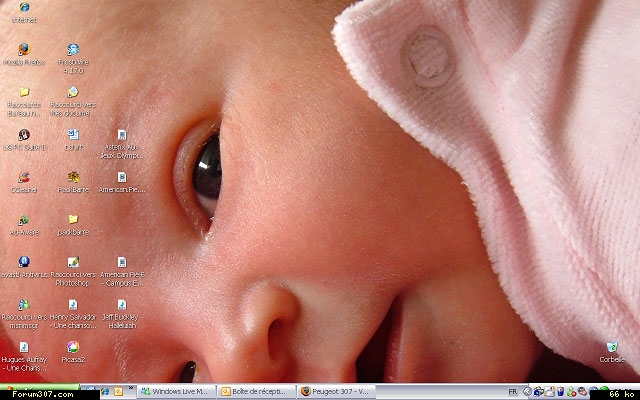640x400 pixels.
Task: Select the avast! Antivirus desktop icon
Action: coord(23,263)
